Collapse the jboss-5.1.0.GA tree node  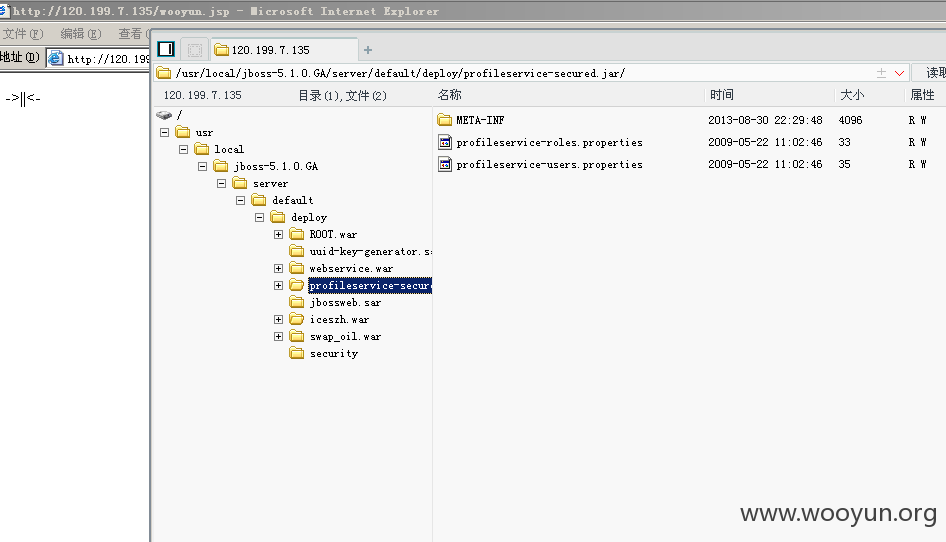pos(203,166)
